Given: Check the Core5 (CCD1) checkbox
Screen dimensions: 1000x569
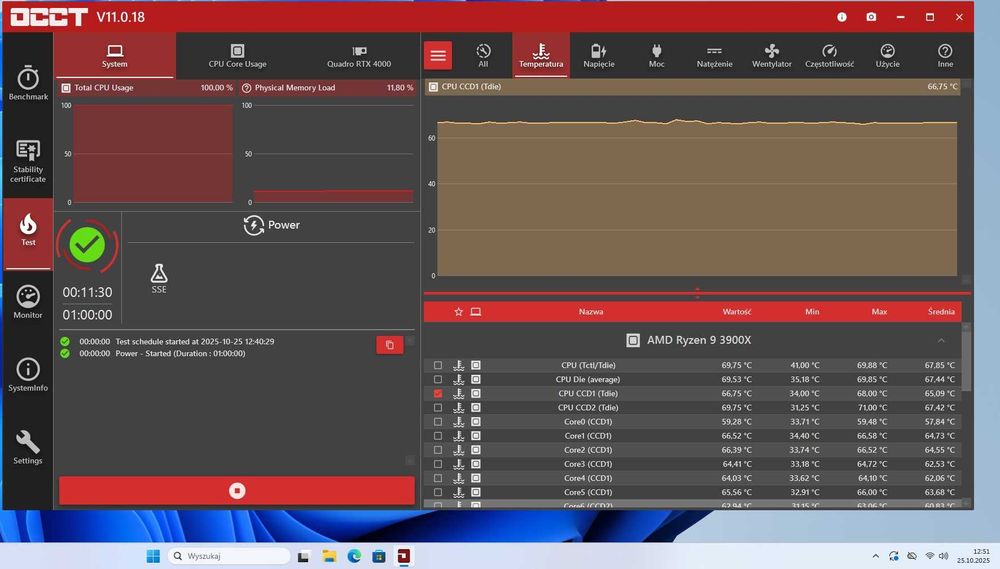Looking at the screenshot, I should [438, 492].
